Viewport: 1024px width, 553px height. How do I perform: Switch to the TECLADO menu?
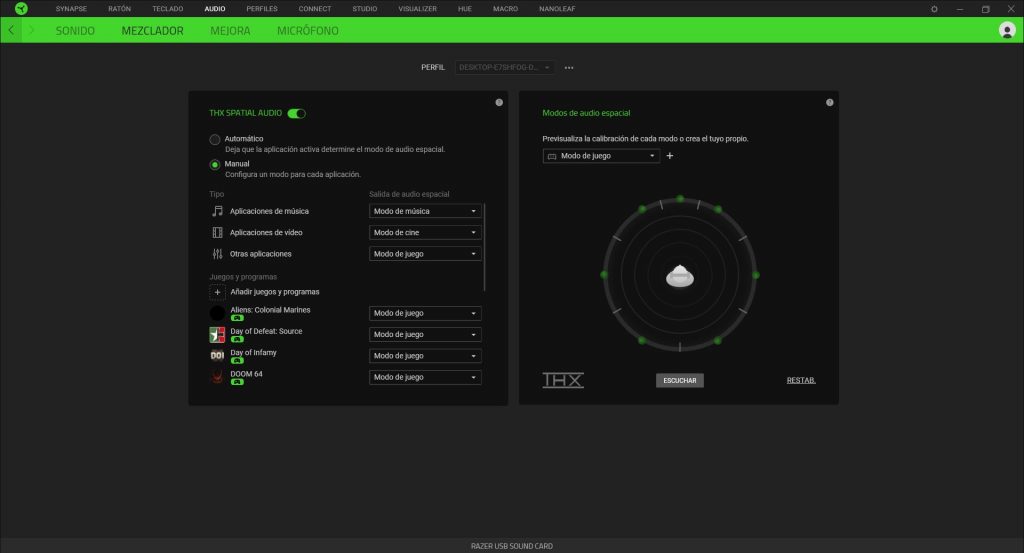pos(168,9)
